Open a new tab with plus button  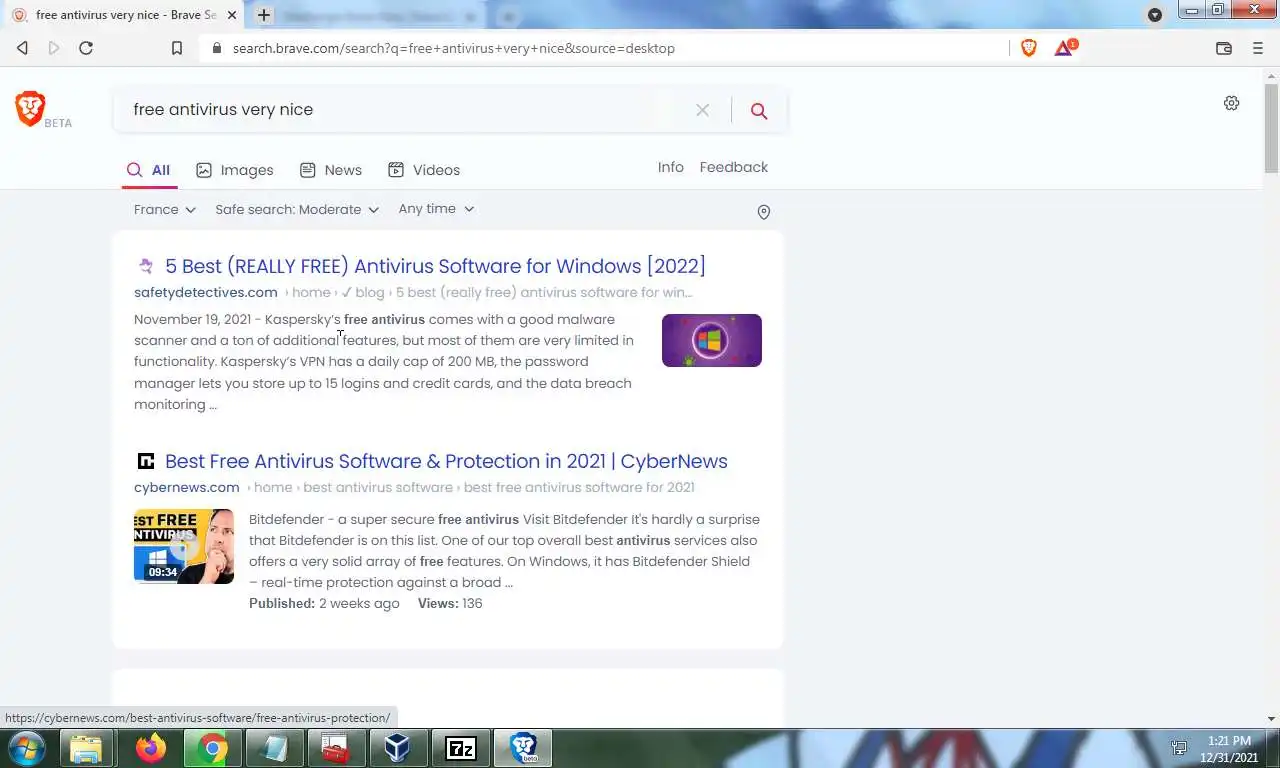tap(264, 15)
